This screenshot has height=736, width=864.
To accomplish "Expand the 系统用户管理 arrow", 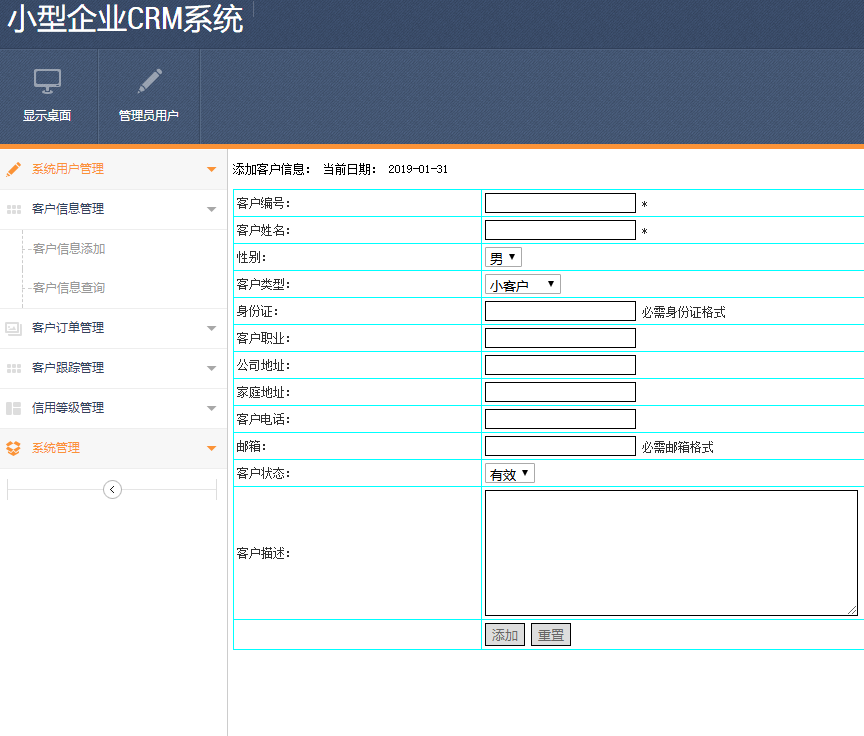I will [x=212, y=169].
